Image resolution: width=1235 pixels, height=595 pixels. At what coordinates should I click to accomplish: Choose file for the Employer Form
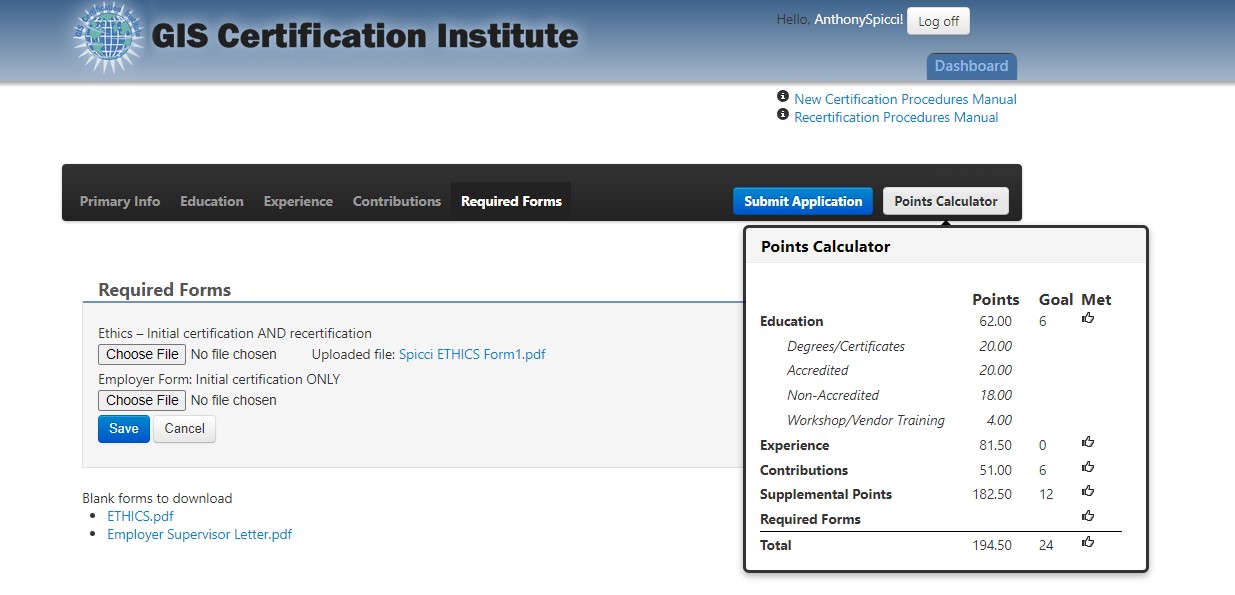pos(142,400)
